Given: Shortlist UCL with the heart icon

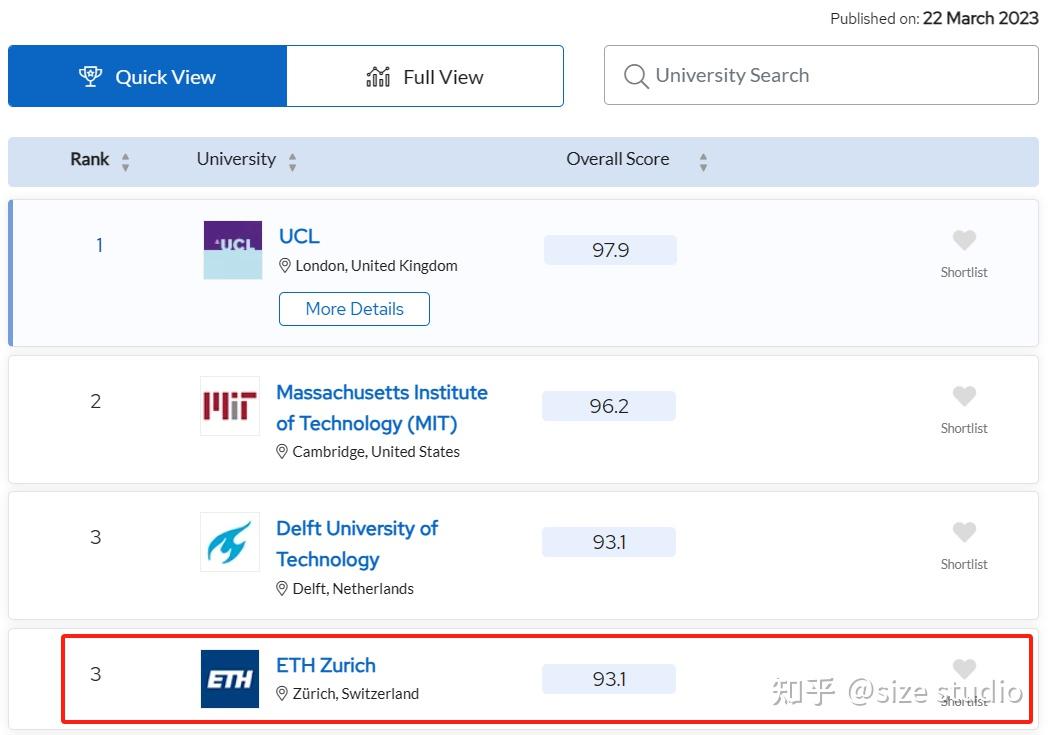Looking at the screenshot, I should tap(964, 240).
